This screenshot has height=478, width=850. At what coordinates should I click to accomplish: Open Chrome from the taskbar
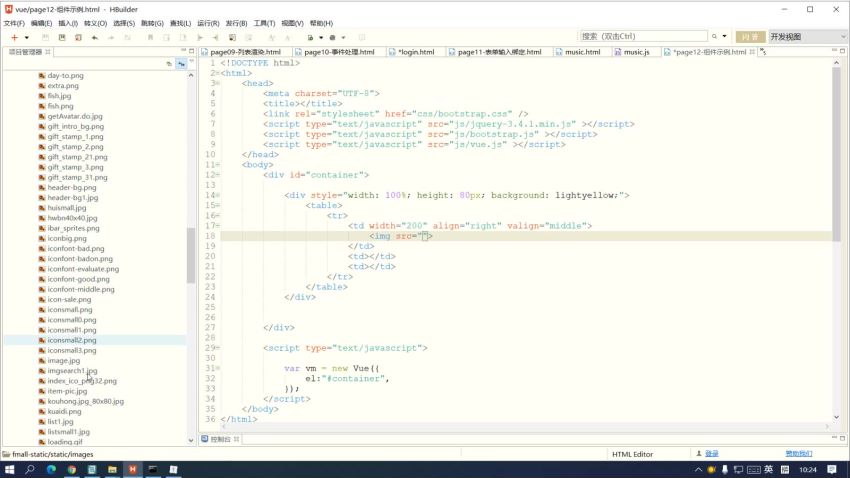click(72, 470)
